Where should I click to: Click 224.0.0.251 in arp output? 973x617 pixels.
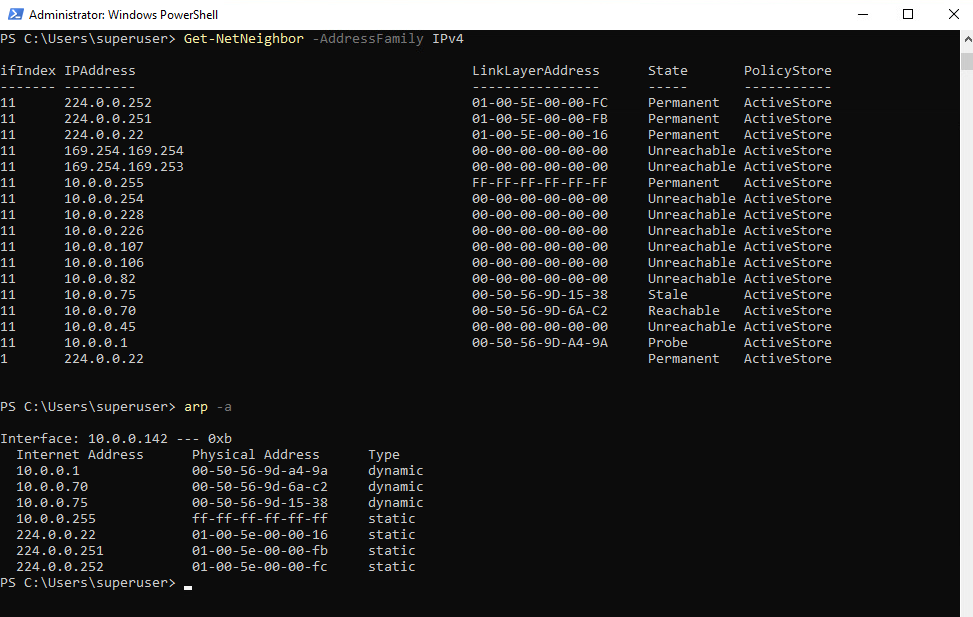[60, 551]
